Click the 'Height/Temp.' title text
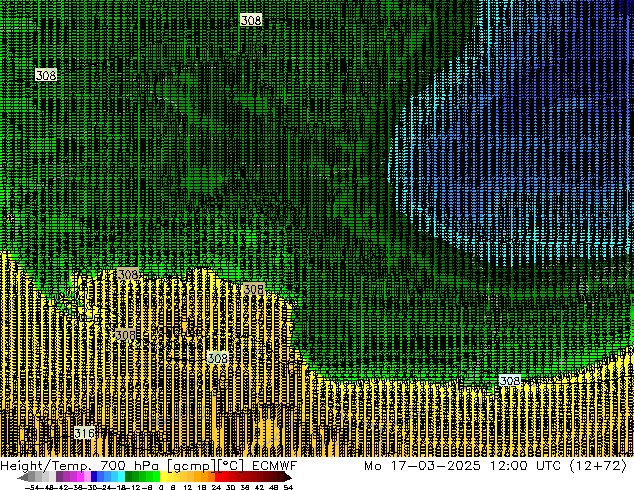The height and width of the screenshot is (490, 634). click(x=46, y=466)
